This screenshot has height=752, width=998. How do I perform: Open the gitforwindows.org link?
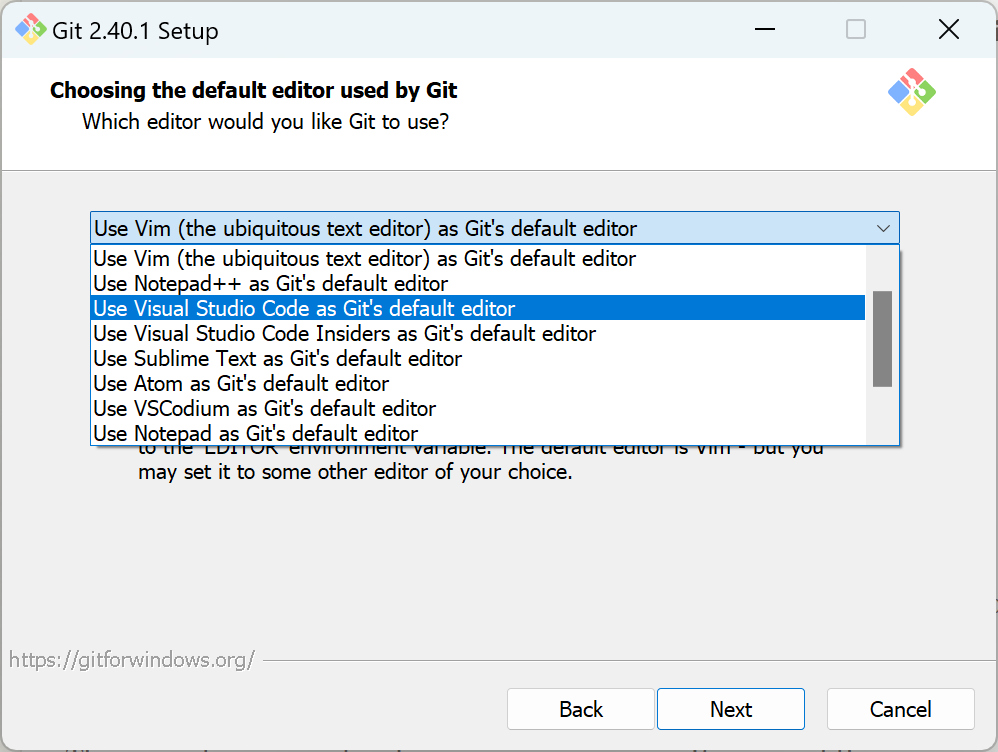[x=132, y=660]
